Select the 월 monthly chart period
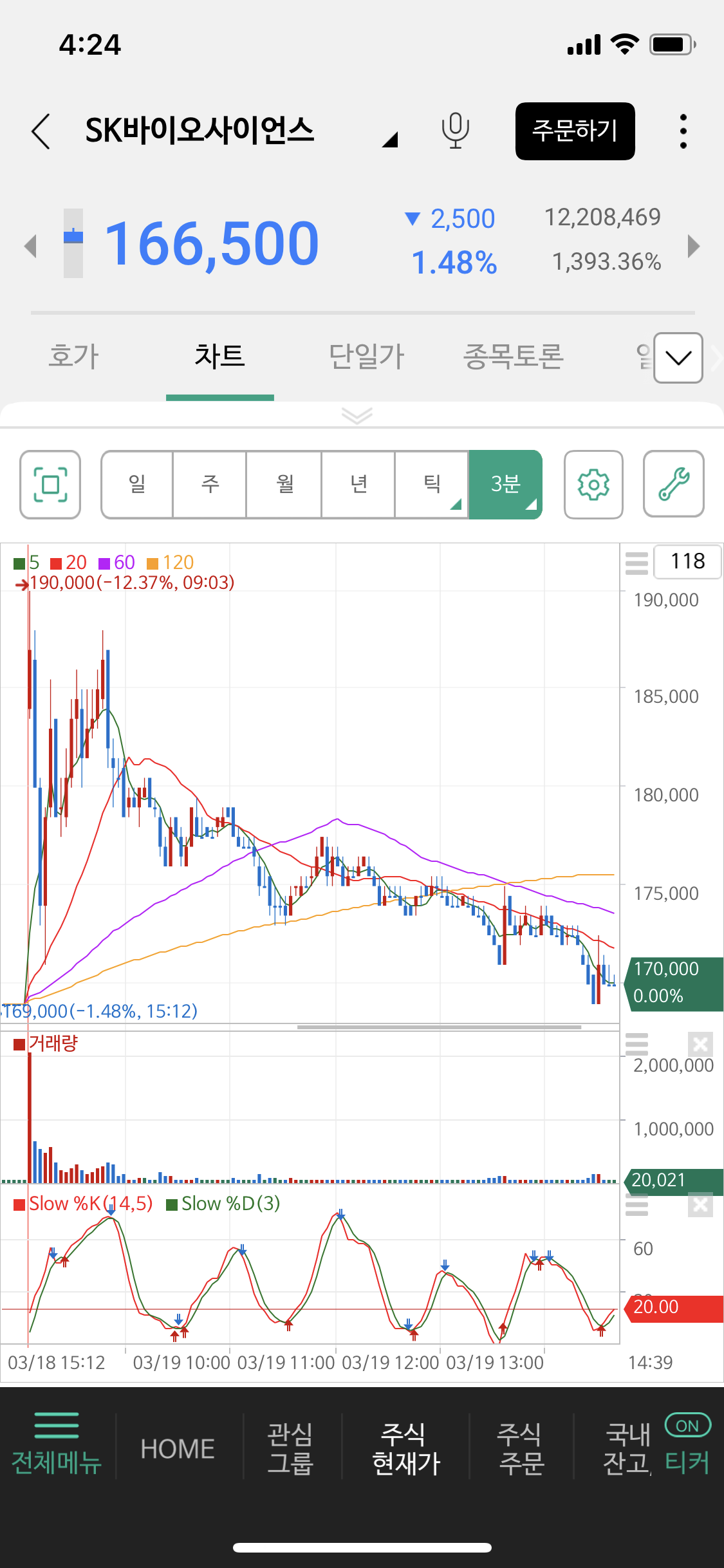724x1568 pixels. [284, 485]
